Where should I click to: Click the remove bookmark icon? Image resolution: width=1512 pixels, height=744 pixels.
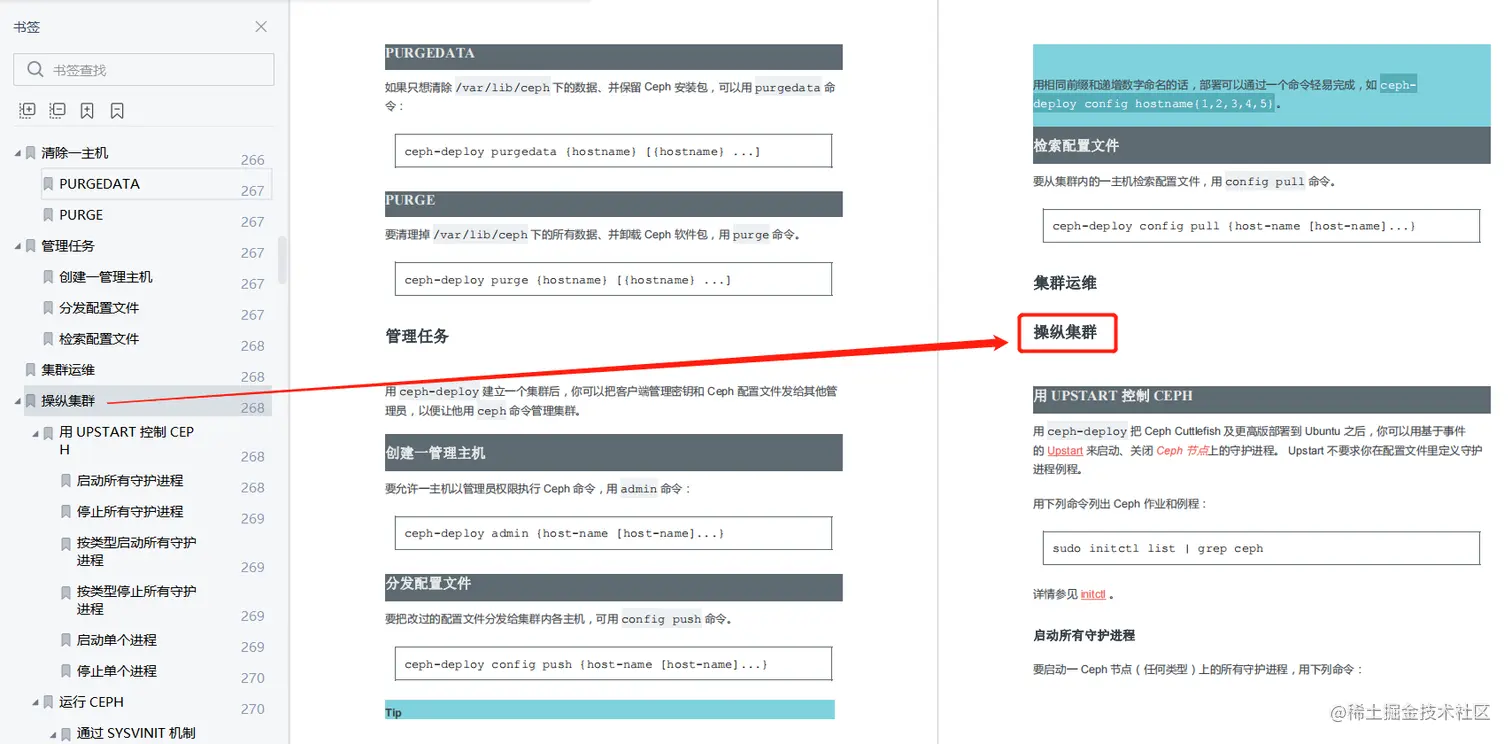pos(117,110)
